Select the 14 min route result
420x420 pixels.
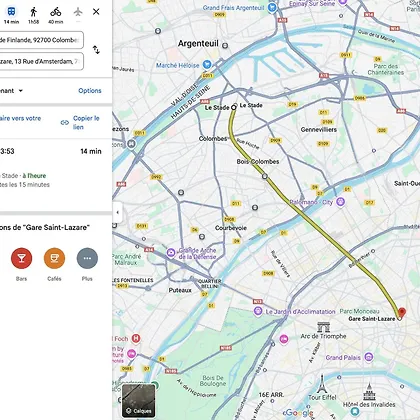click(x=56, y=168)
